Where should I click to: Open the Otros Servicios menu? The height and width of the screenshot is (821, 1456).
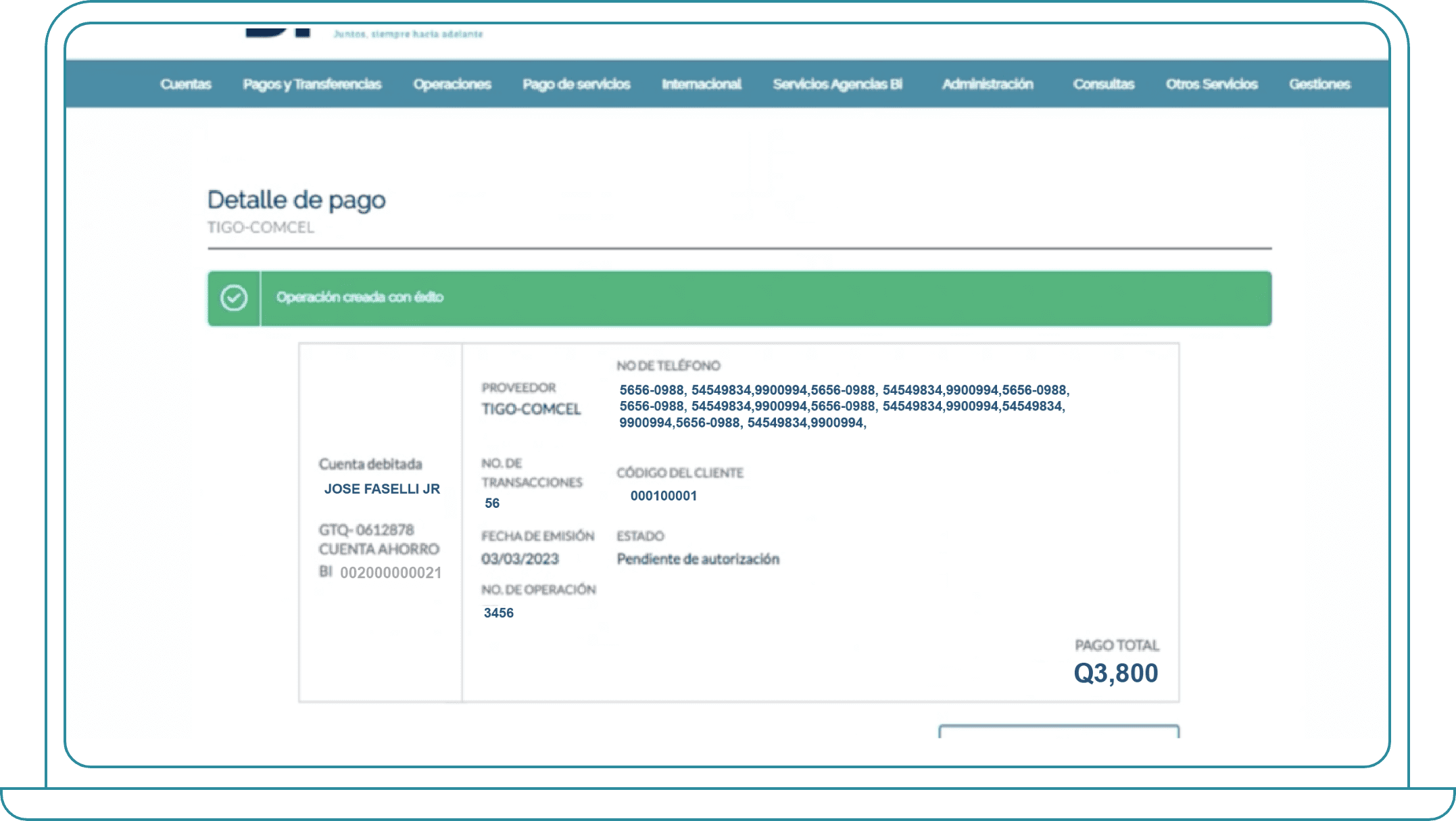1211,84
